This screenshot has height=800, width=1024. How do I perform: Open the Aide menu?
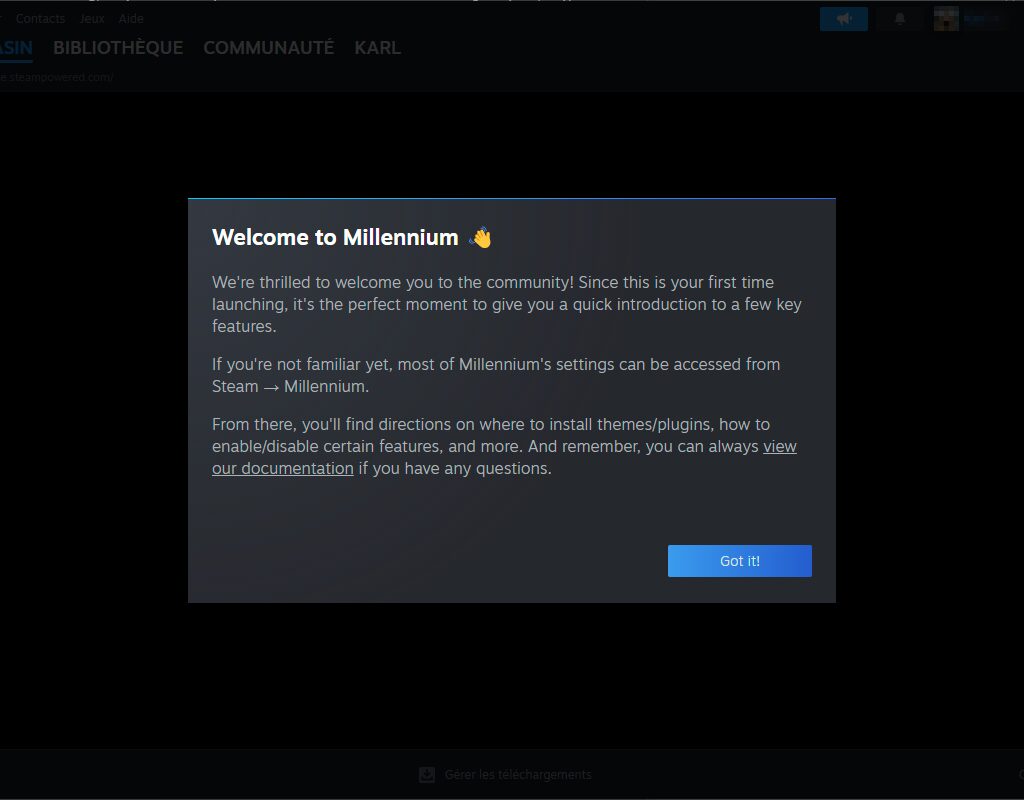tap(131, 18)
